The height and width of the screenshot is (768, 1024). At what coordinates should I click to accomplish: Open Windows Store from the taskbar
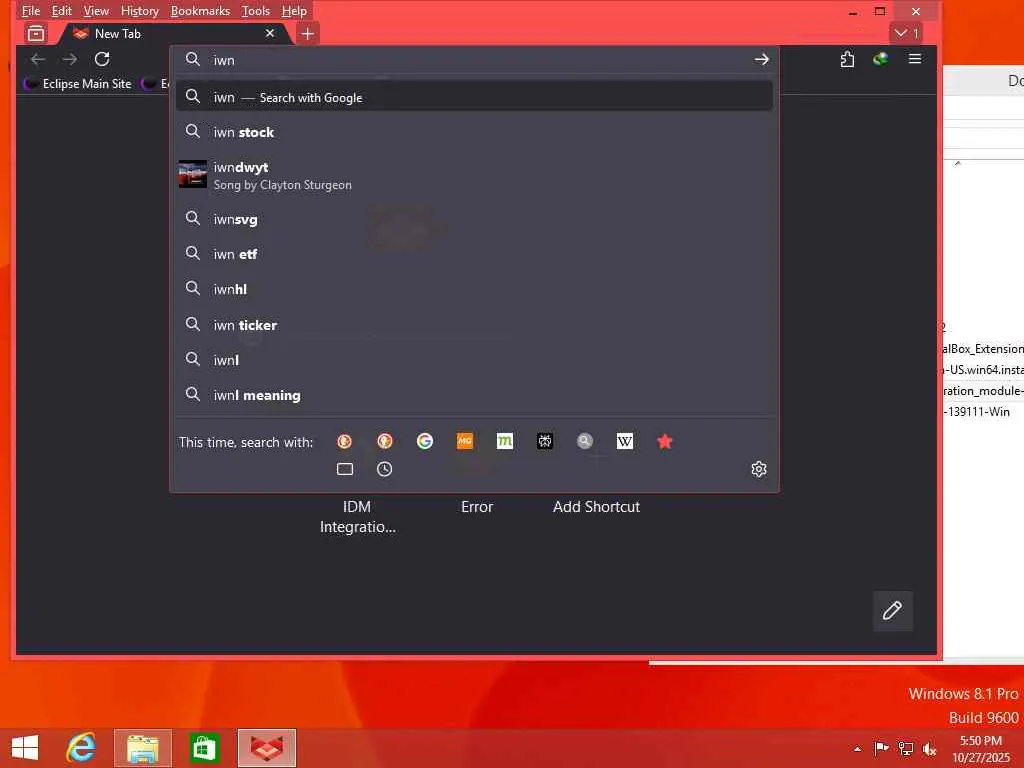[x=204, y=748]
